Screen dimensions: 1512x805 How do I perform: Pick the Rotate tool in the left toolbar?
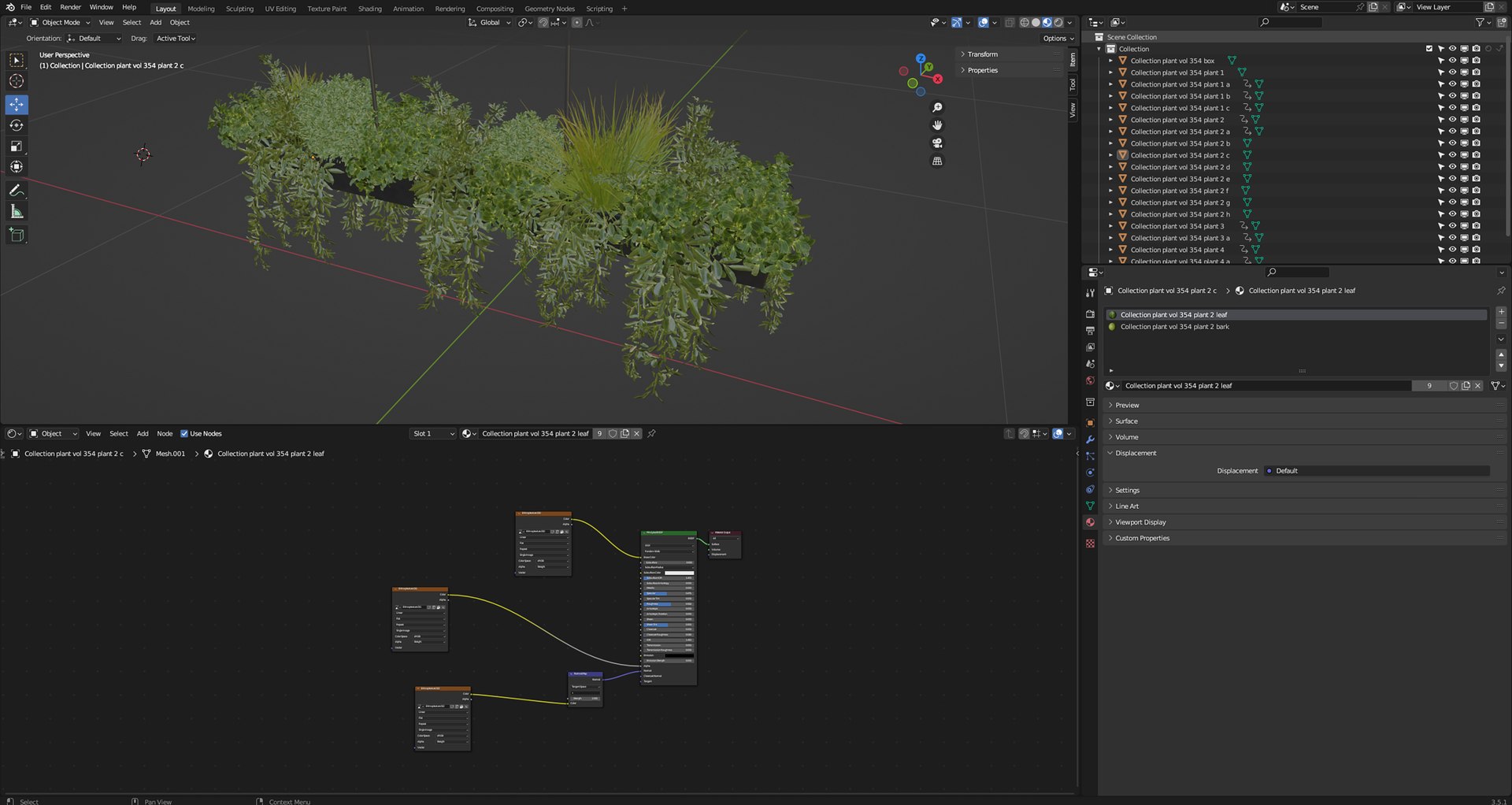coord(17,125)
